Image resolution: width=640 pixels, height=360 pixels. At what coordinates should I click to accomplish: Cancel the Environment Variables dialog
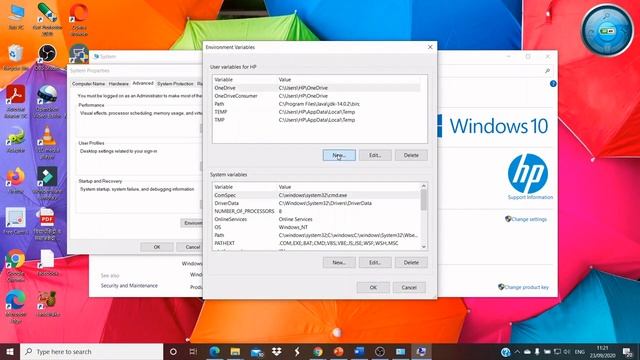[x=409, y=287]
